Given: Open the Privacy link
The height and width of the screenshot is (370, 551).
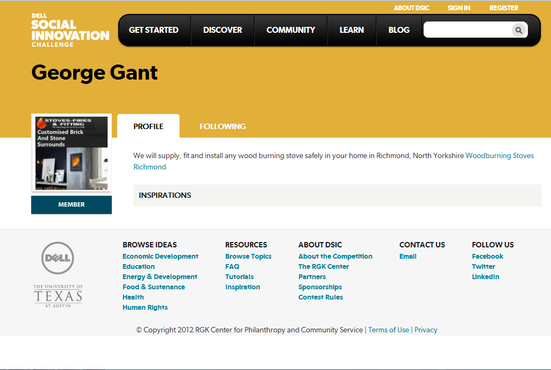Looking at the screenshot, I should click(x=426, y=330).
